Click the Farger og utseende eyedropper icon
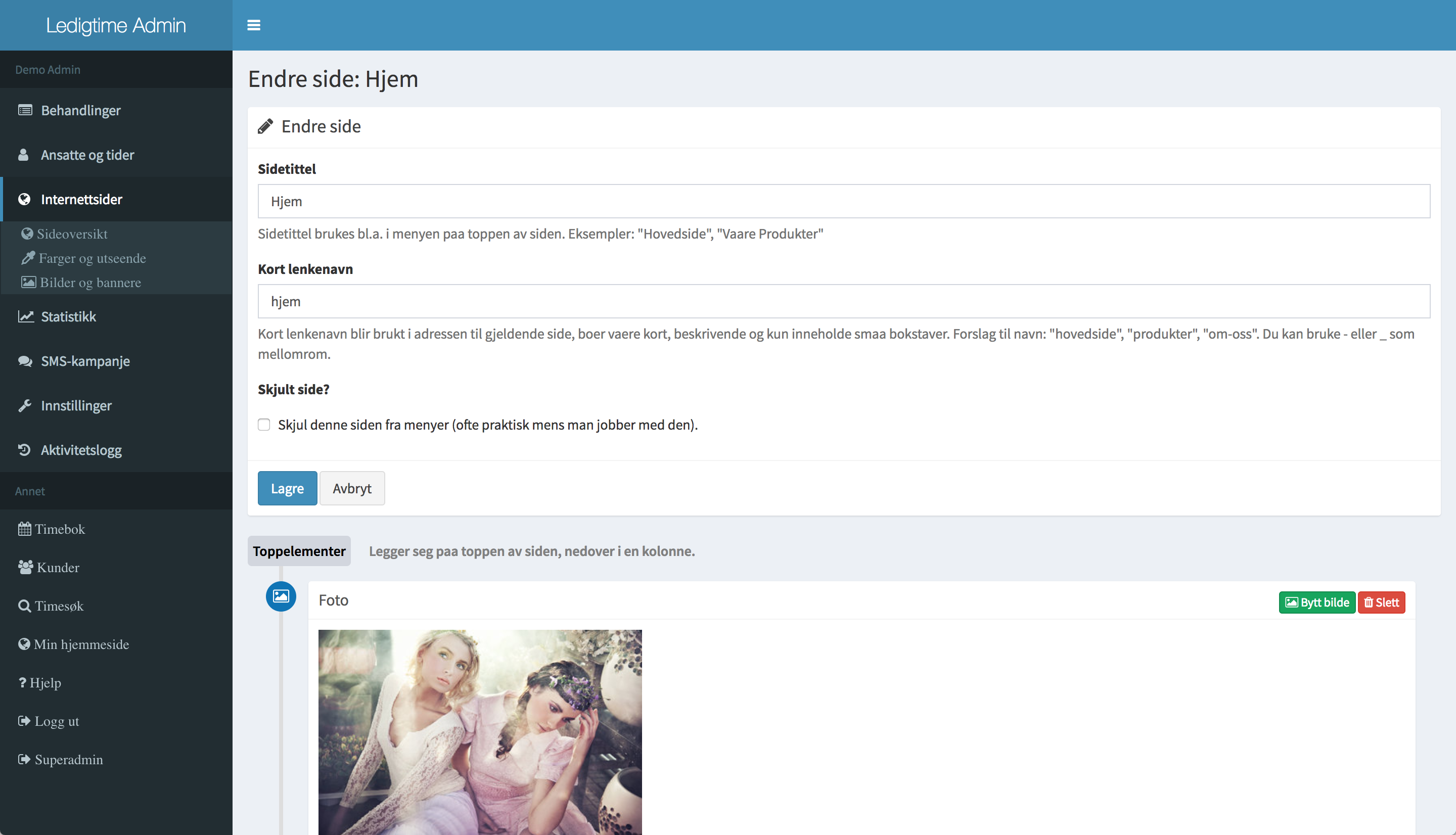The image size is (1456, 835). click(x=28, y=258)
